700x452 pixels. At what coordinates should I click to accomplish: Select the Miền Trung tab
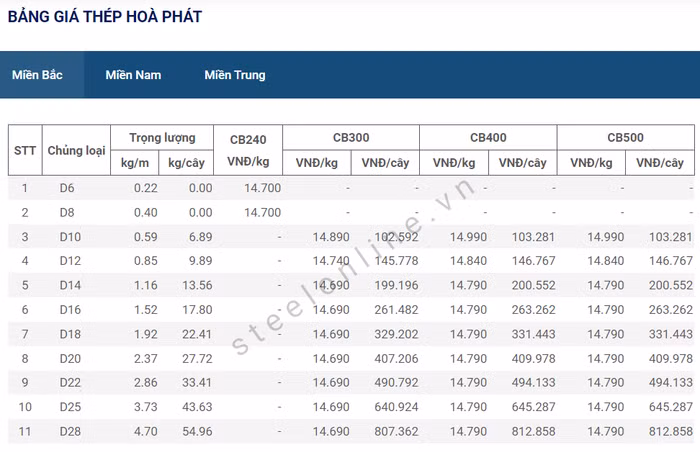[235, 75]
